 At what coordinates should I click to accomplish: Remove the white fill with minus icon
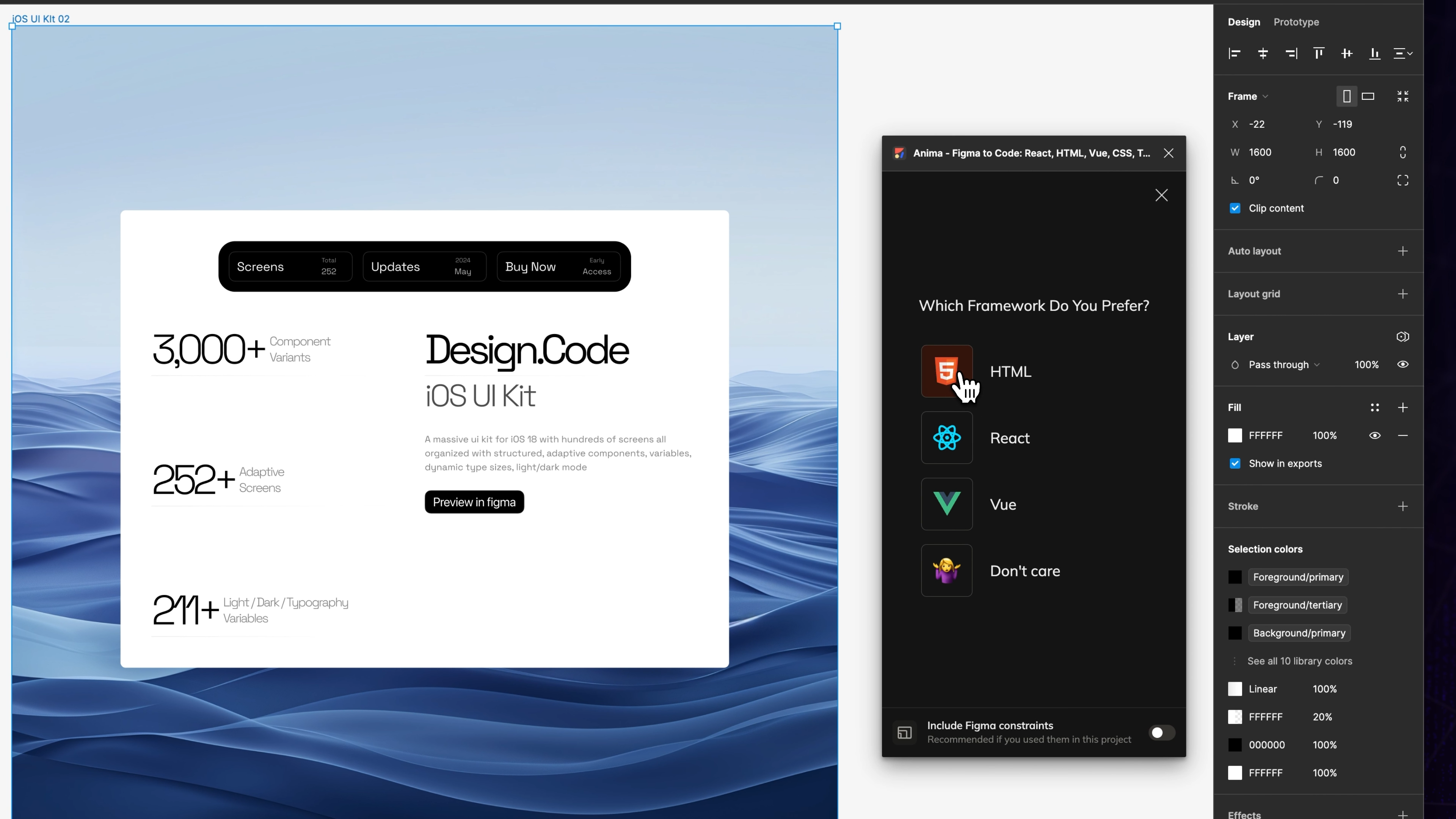tap(1402, 436)
